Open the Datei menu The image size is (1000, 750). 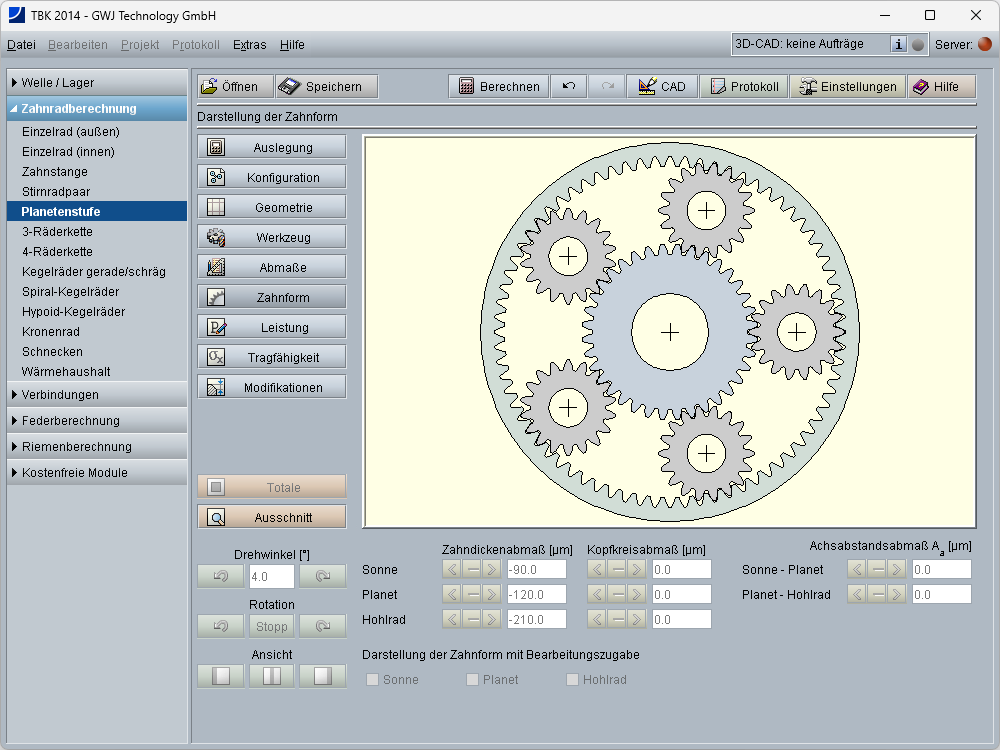[21, 45]
